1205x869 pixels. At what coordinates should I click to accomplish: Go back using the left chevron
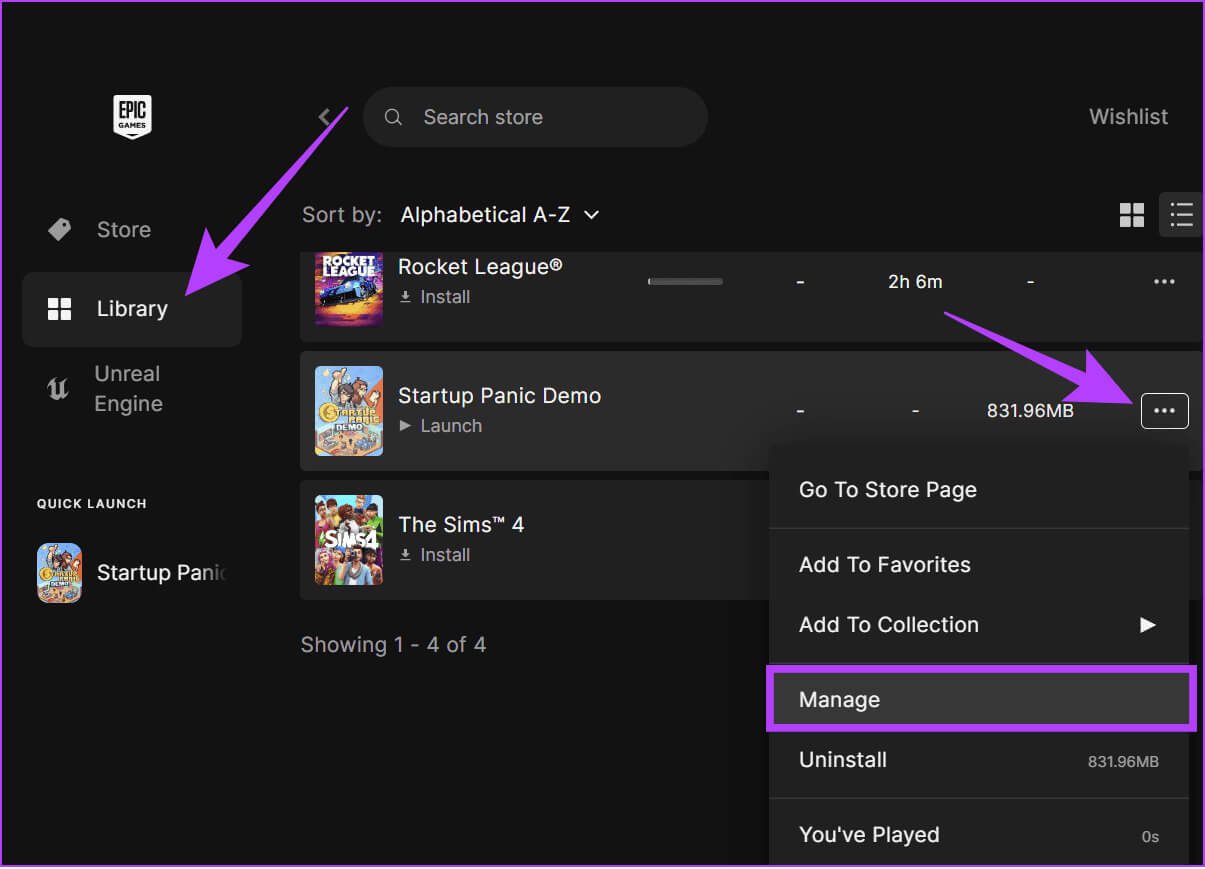click(325, 117)
